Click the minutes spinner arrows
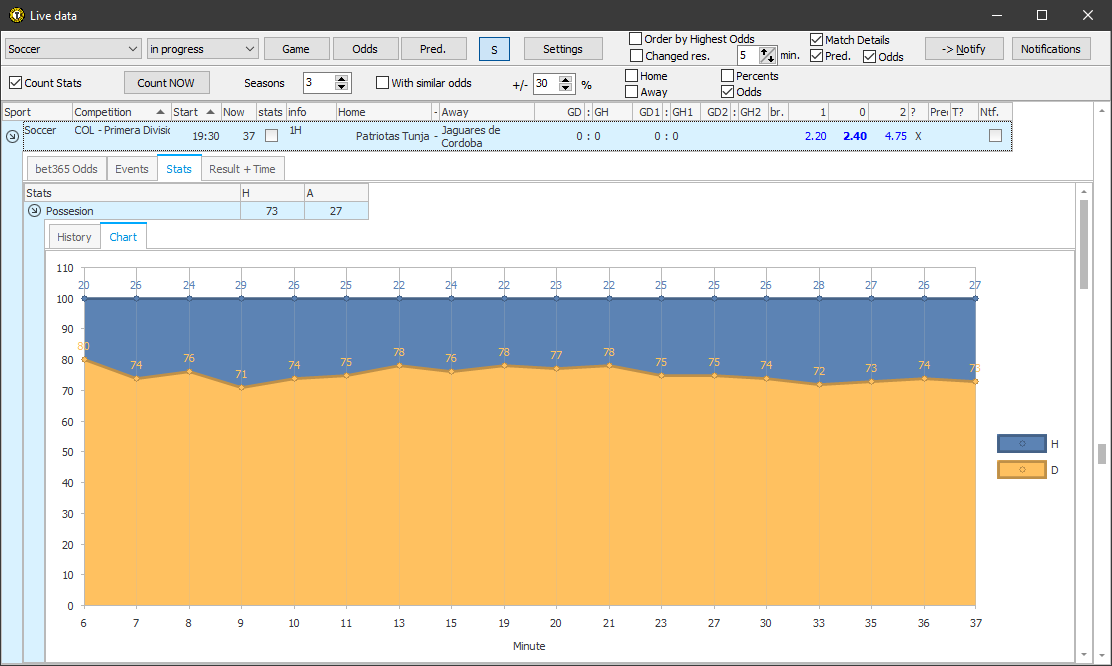Screen dimensions: 1112x666 point(767,55)
